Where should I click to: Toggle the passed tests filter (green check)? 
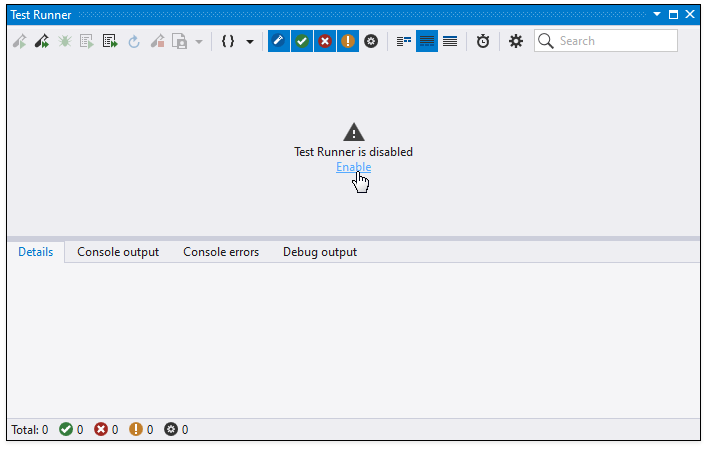[x=302, y=41]
